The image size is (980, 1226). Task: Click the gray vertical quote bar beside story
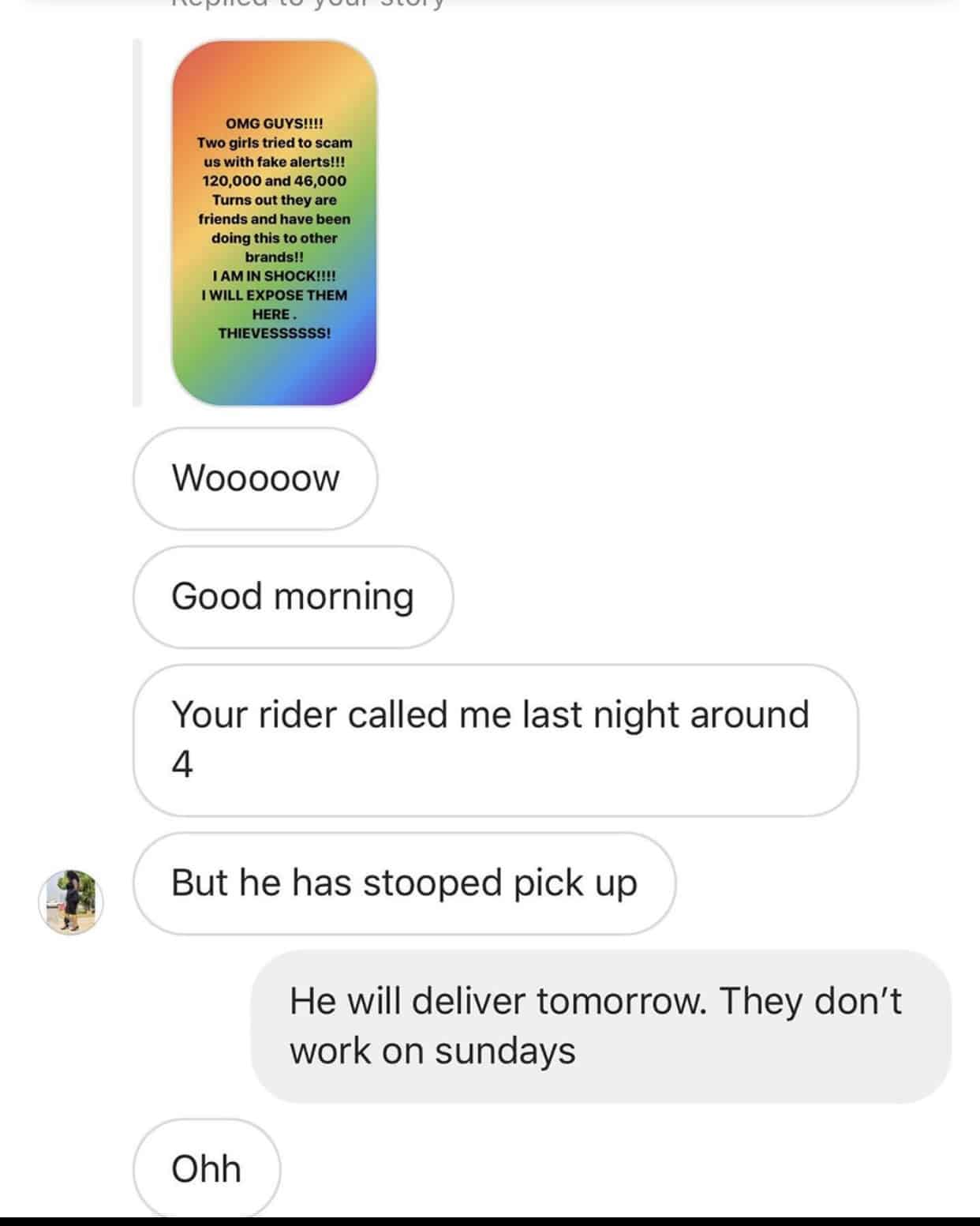[137, 223]
